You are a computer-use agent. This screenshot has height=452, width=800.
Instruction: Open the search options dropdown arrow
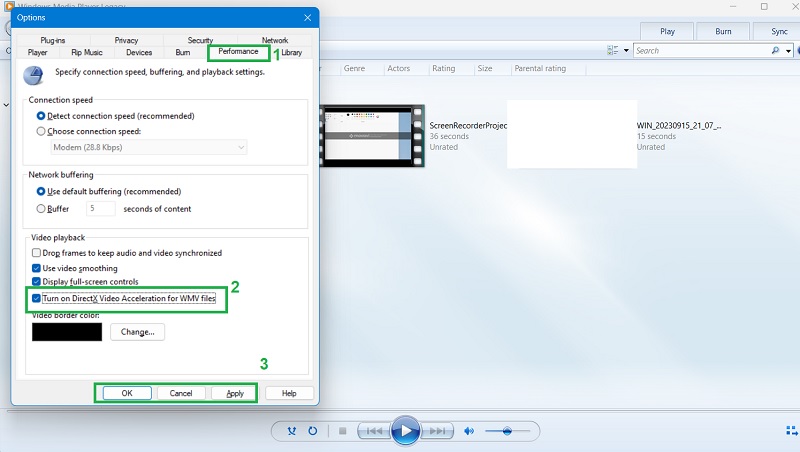(x=788, y=51)
